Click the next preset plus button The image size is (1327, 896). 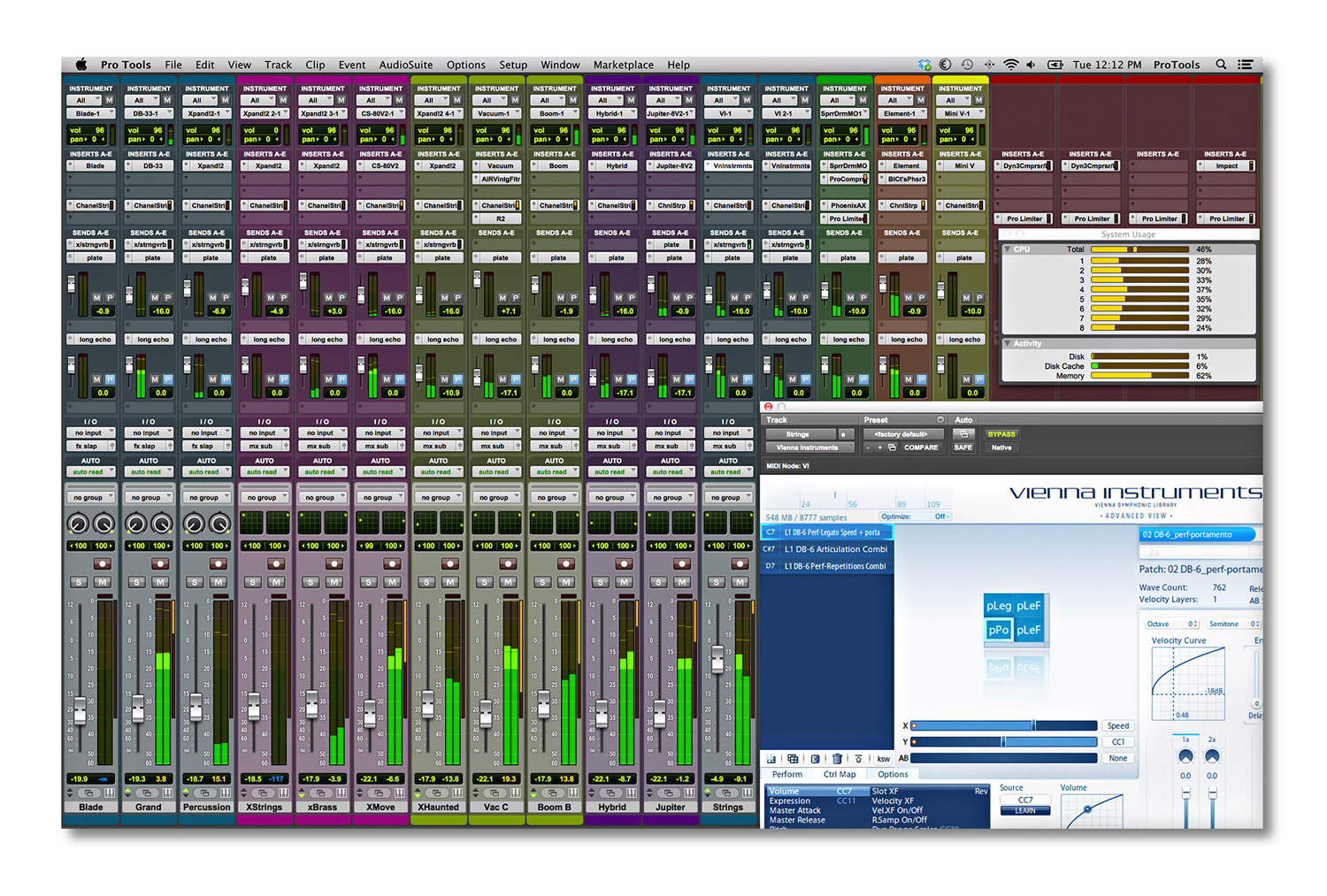coord(879,448)
